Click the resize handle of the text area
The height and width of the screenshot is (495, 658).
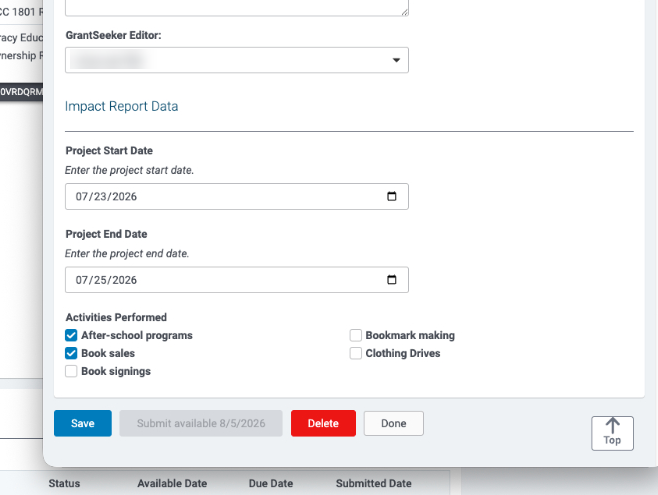pos(405,12)
